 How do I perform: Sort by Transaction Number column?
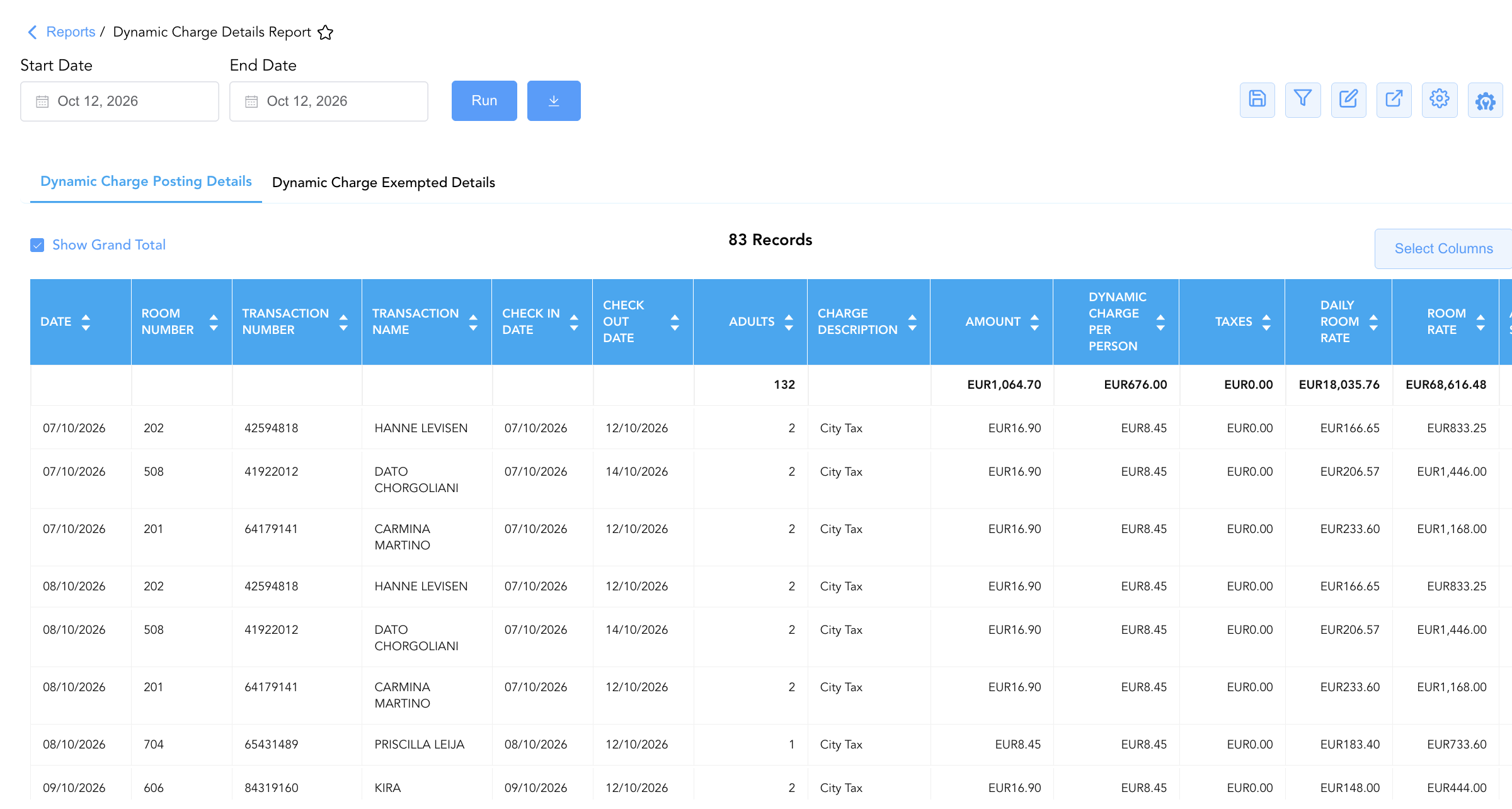click(343, 322)
